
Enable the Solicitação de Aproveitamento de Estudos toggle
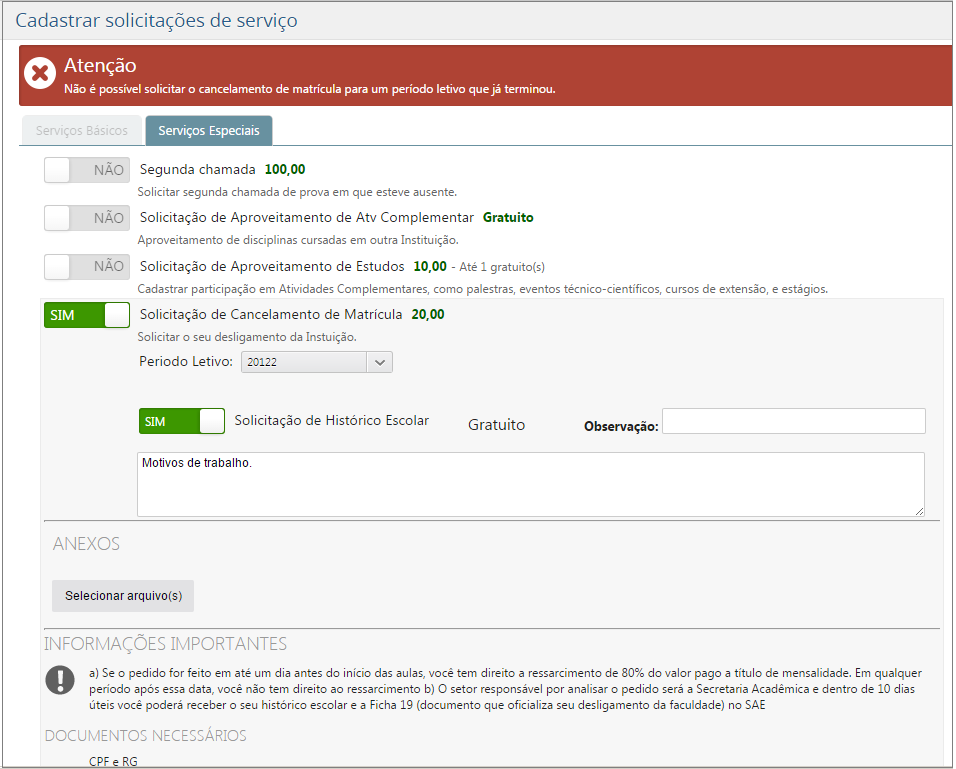86,266
